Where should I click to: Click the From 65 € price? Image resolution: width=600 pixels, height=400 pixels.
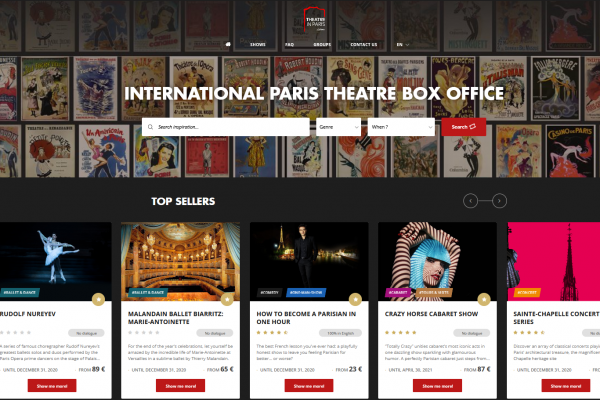(x=220, y=369)
